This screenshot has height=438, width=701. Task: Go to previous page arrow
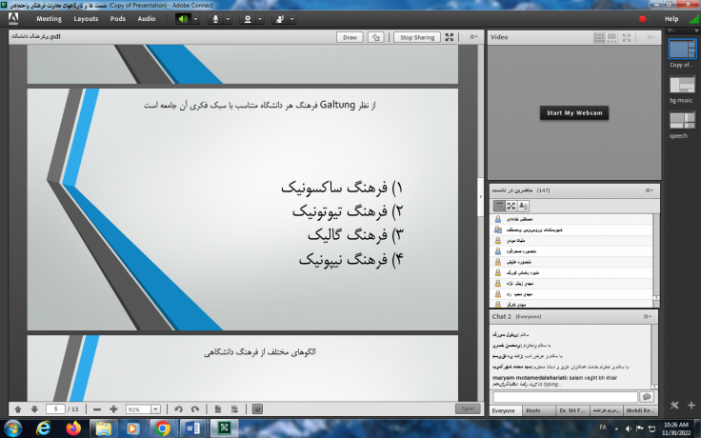point(18,409)
